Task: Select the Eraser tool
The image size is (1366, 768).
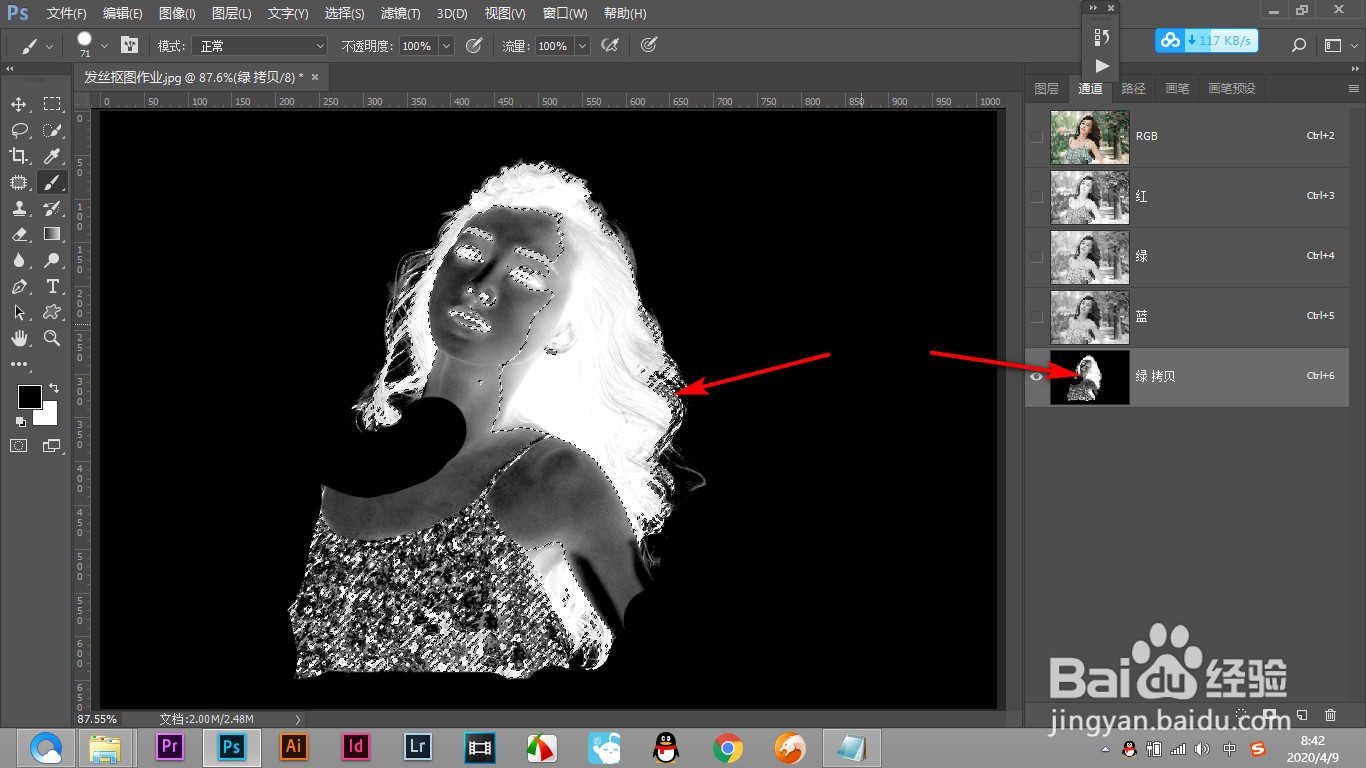Action: click(x=19, y=234)
